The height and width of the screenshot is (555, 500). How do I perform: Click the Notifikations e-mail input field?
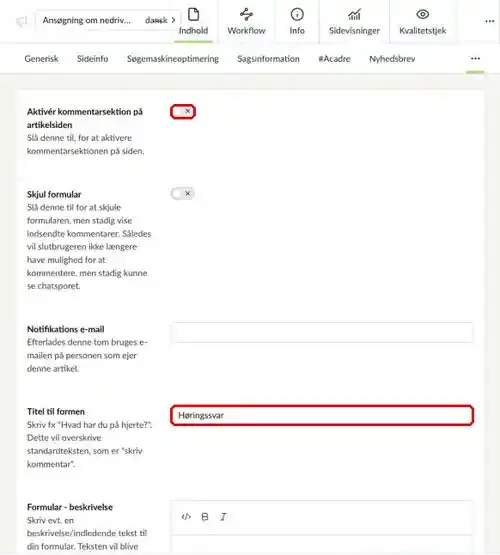tap(322, 332)
